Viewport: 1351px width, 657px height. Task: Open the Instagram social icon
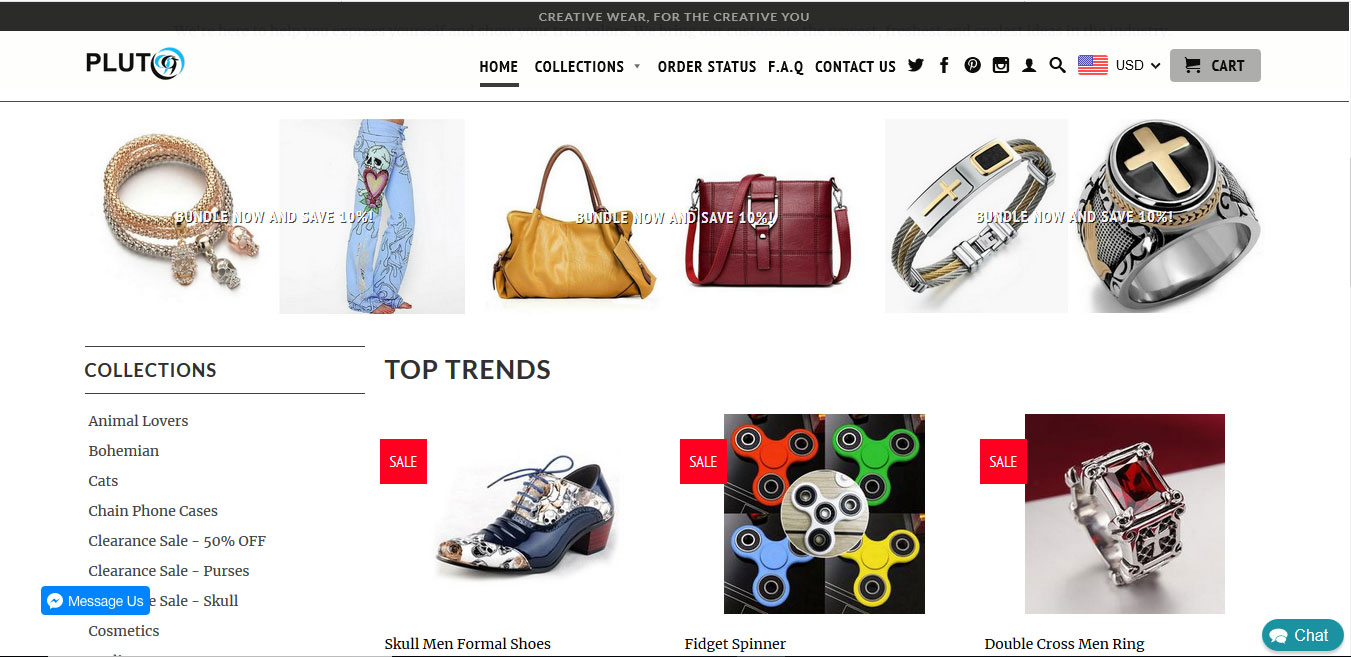(1001, 65)
